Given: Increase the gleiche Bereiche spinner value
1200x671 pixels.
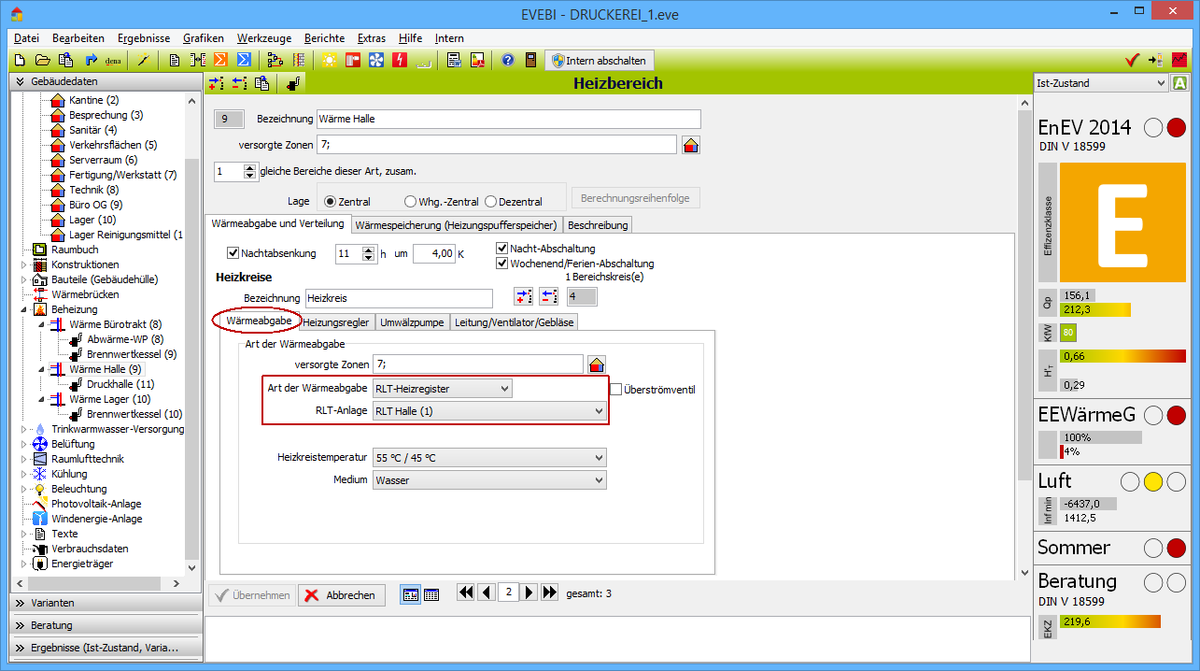Looking at the screenshot, I should [x=250, y=167].
